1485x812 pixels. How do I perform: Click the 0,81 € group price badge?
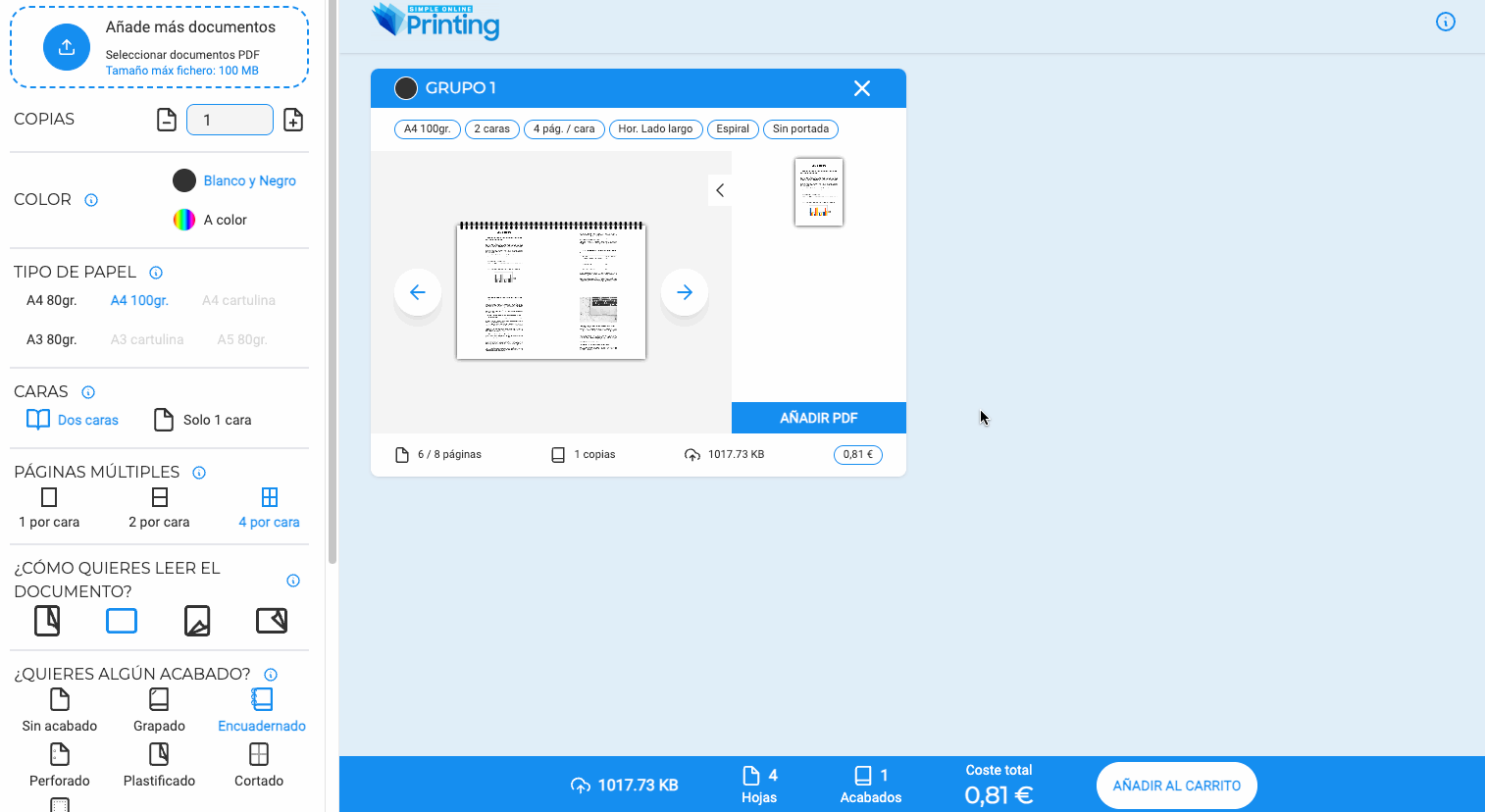tap(858, 455)
